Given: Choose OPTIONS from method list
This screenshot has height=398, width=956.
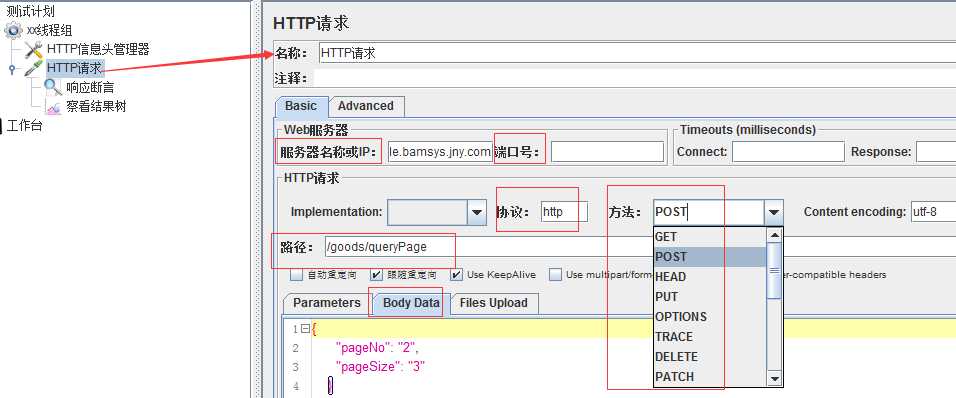Looking at the screenshot, I should coord(710,317).
